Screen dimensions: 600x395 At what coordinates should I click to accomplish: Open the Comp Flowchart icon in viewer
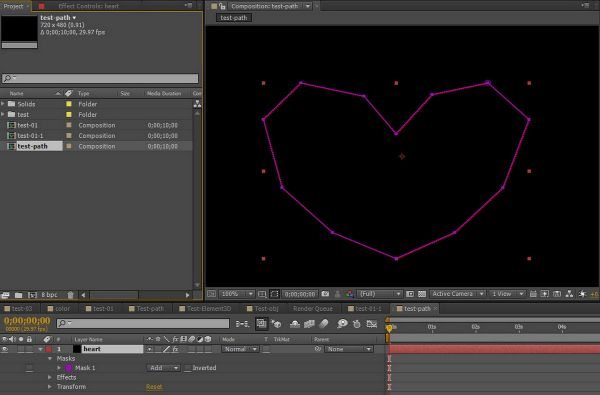pyautogui.click(x=569, y=294)
